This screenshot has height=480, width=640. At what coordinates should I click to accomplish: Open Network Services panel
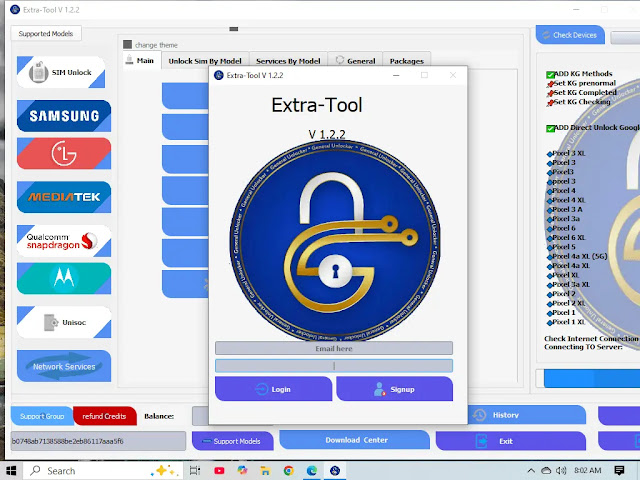64,366
